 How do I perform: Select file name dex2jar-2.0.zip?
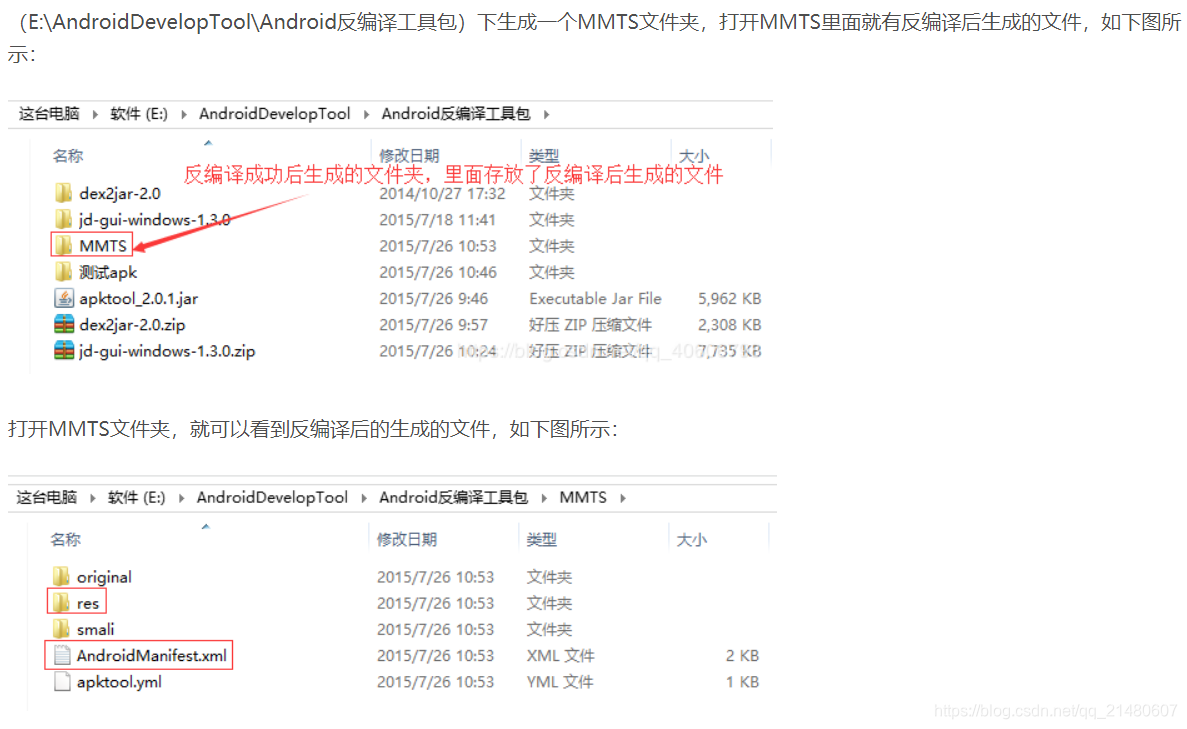pos(132,325)
